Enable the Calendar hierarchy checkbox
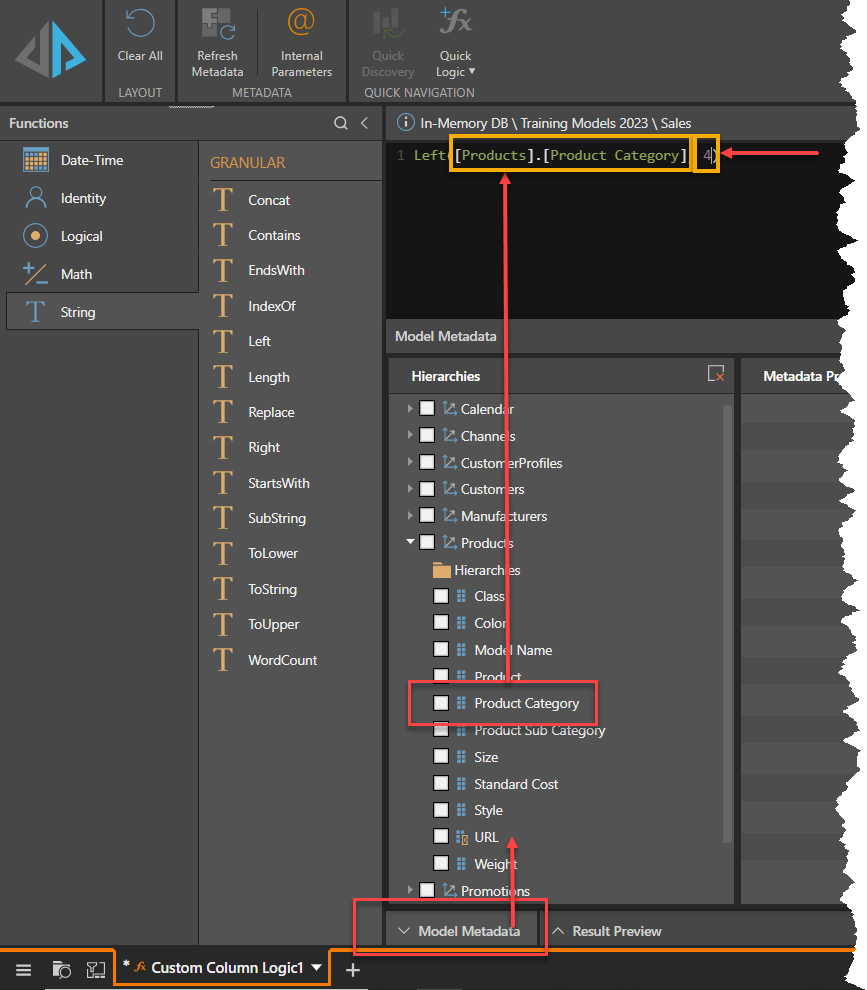Screen dimensions: 867x990 tap(427, 409)
